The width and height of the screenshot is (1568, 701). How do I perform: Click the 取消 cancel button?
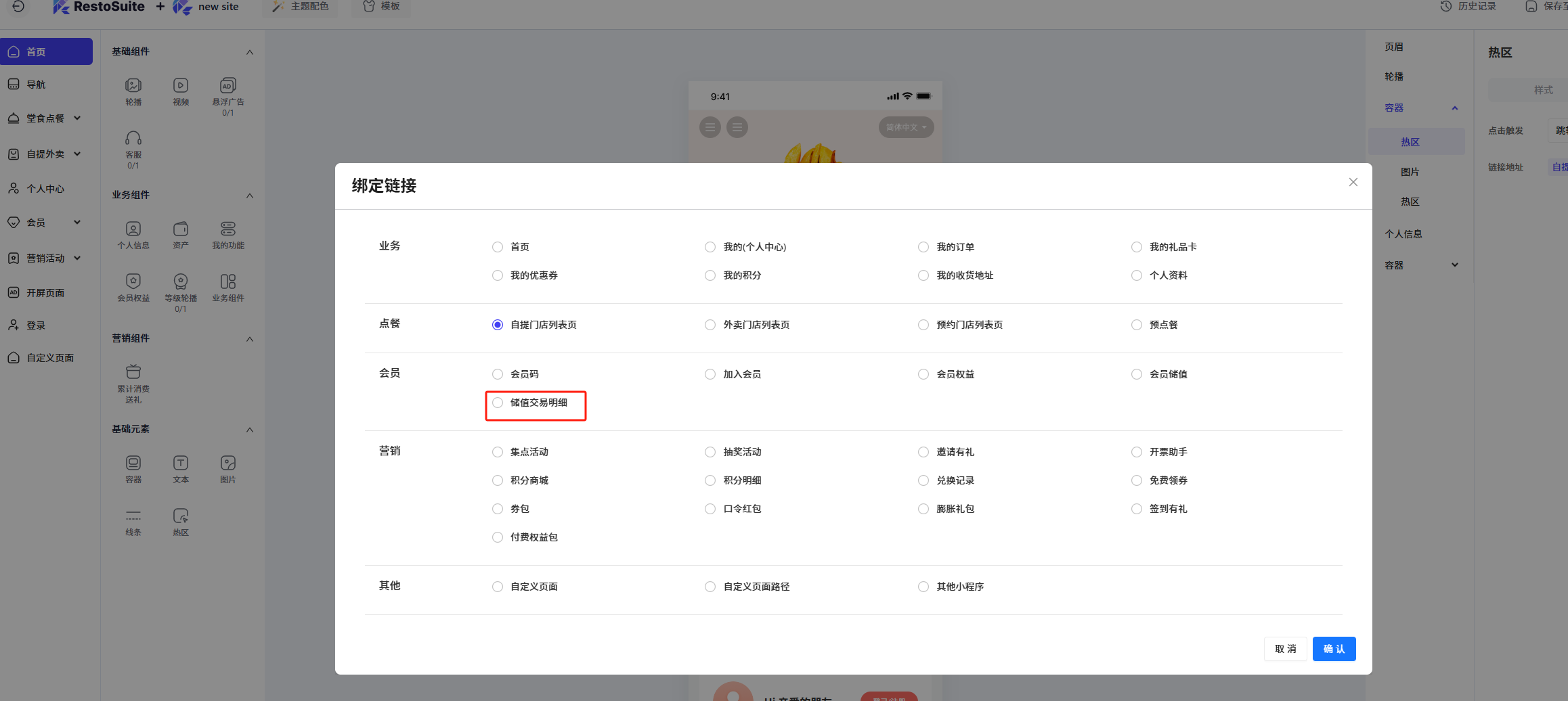point(1285,649)
